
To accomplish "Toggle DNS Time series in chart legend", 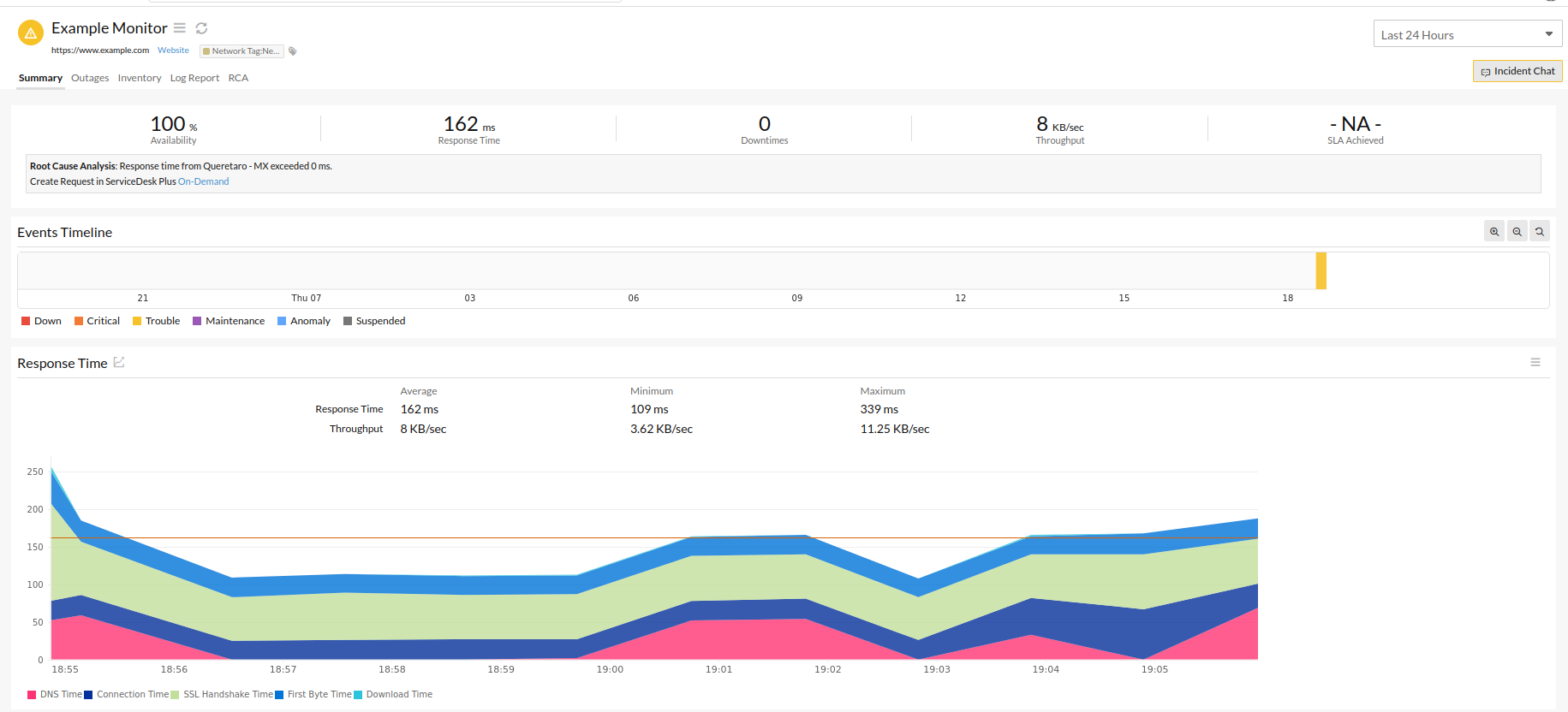I will 55,695.
